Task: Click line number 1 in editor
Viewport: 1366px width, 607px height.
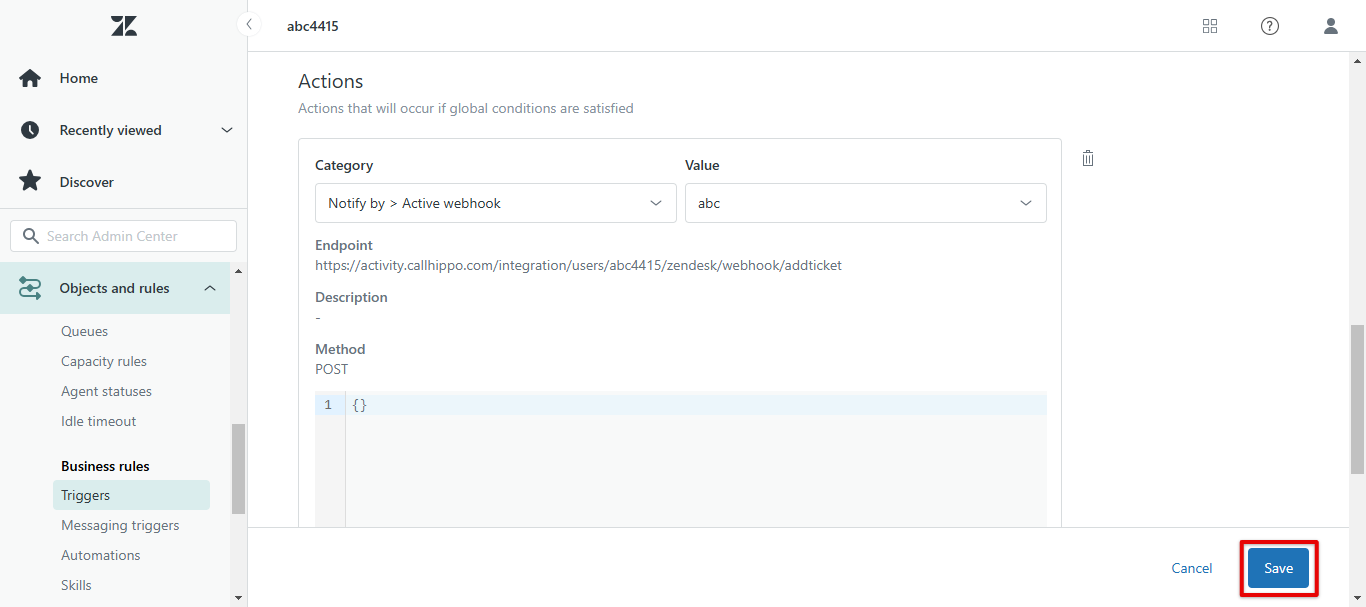Action: (x=328, y=405)
